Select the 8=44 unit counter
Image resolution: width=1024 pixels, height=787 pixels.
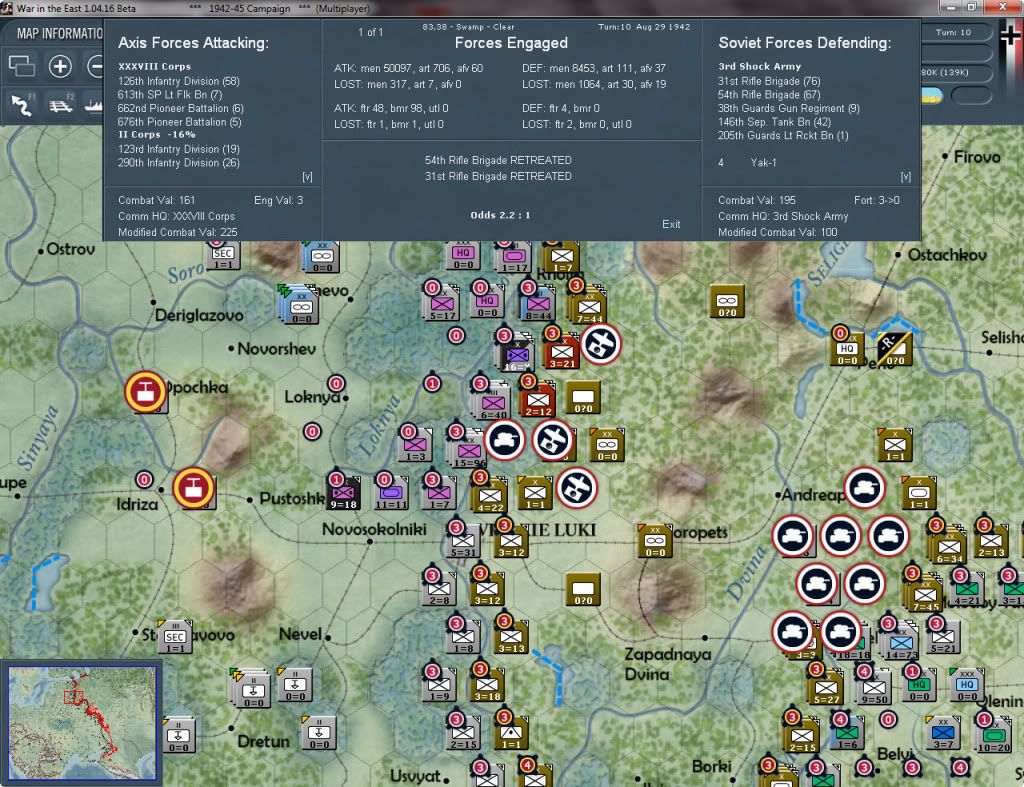(538, 304)
